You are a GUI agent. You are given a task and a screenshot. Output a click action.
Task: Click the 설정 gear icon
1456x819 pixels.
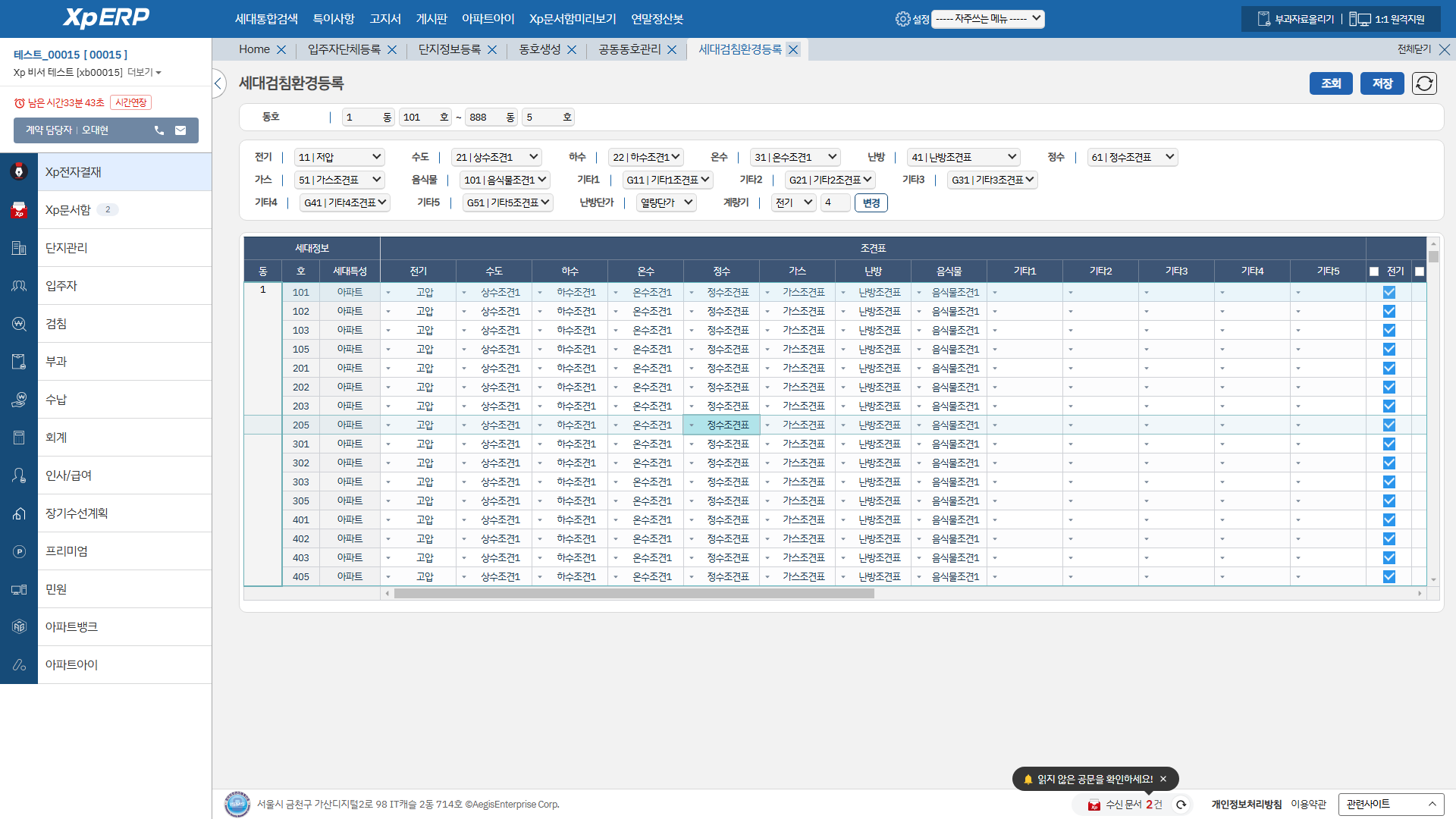tap(902, 19)
